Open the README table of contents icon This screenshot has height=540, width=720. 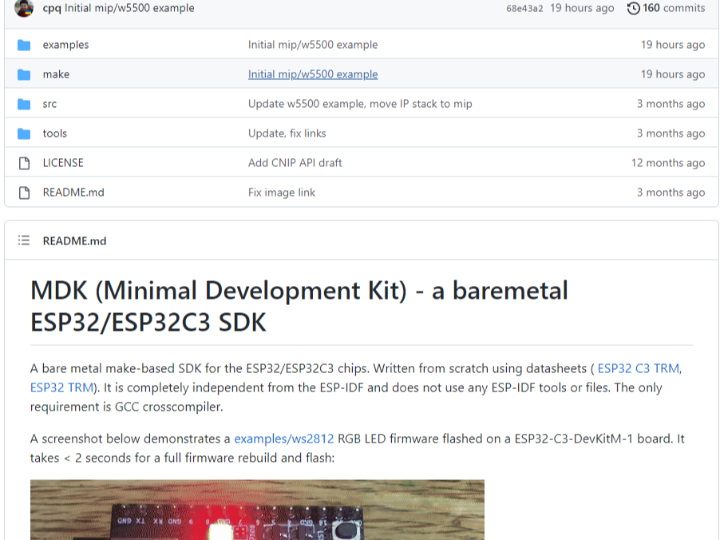tap(24, 241)
